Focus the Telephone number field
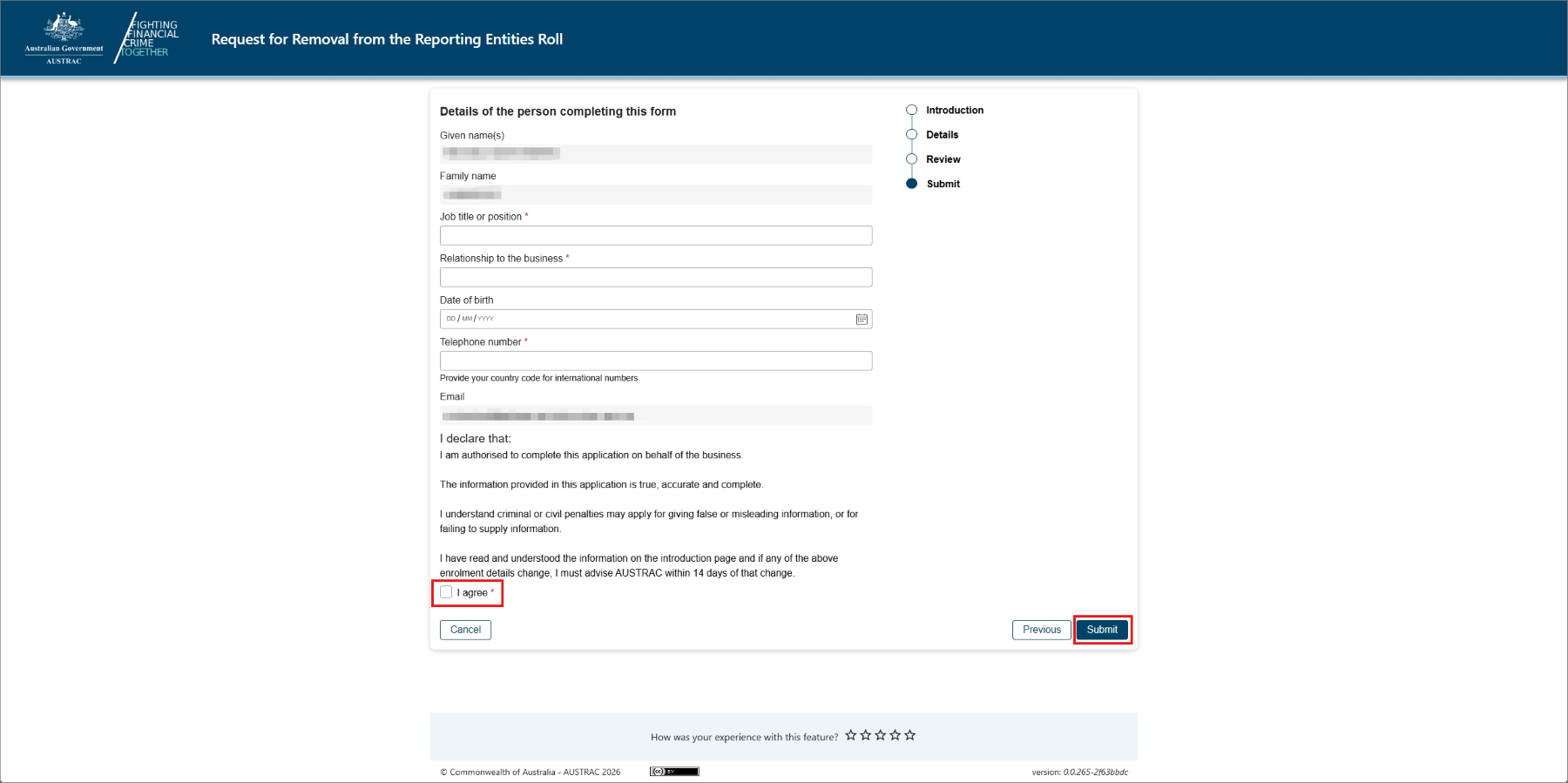 pos(656,361)
